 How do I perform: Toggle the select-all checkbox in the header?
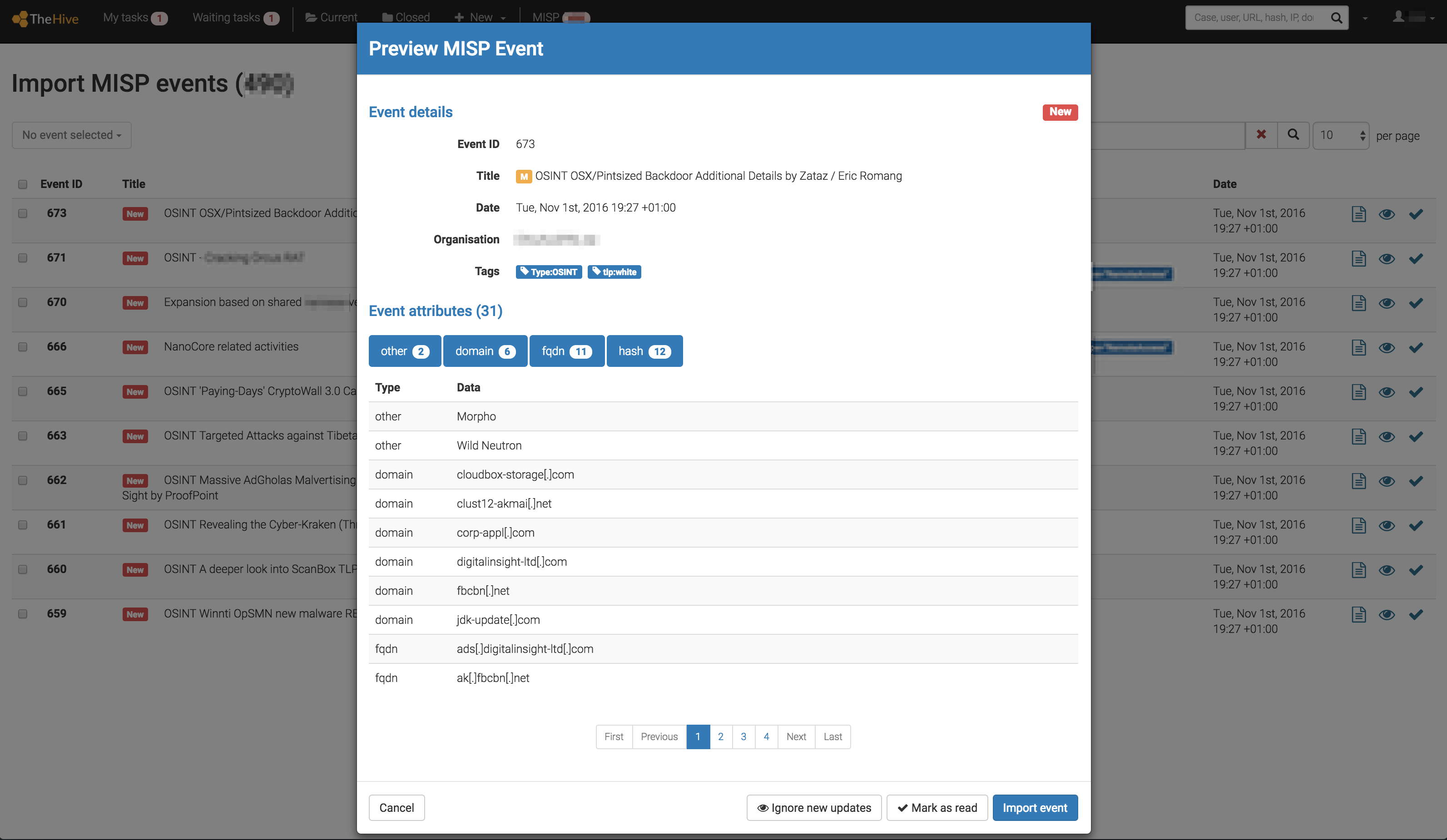[x=23, y=184]
